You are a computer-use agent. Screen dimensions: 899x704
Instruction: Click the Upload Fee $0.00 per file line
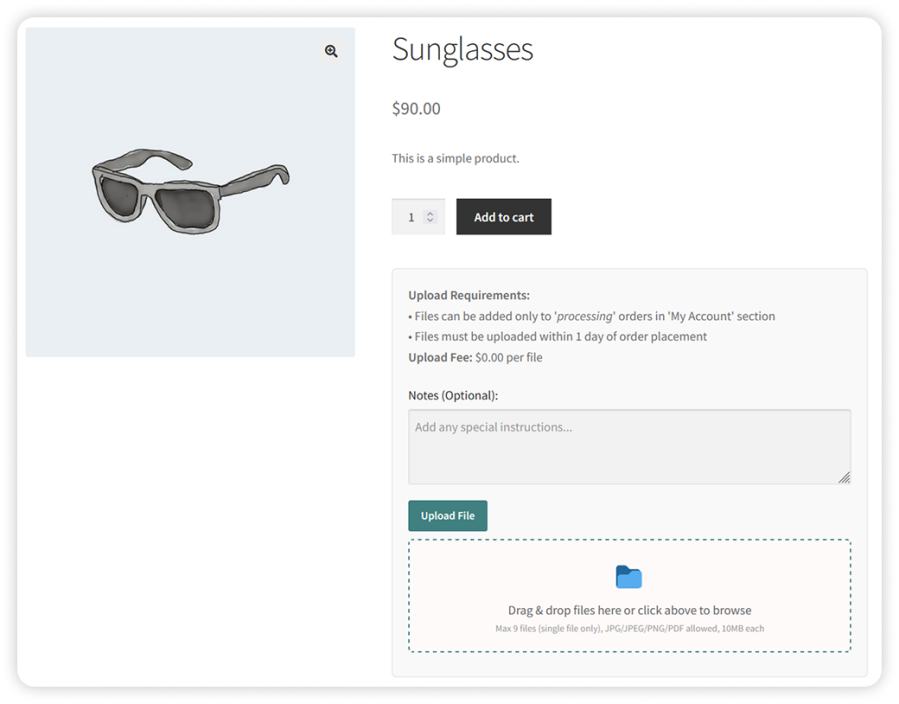click(x=475, y=357)
